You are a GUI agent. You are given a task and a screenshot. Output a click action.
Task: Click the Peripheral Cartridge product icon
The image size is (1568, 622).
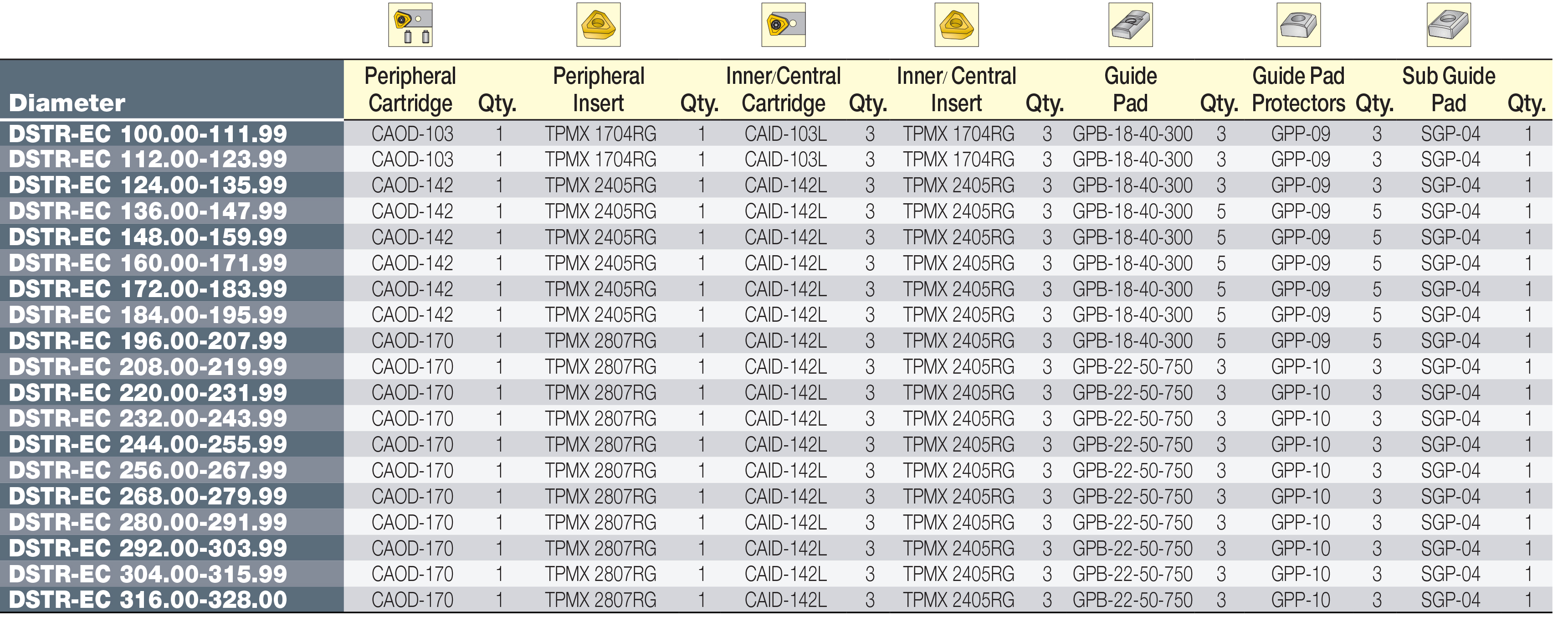tap(410, 24)
